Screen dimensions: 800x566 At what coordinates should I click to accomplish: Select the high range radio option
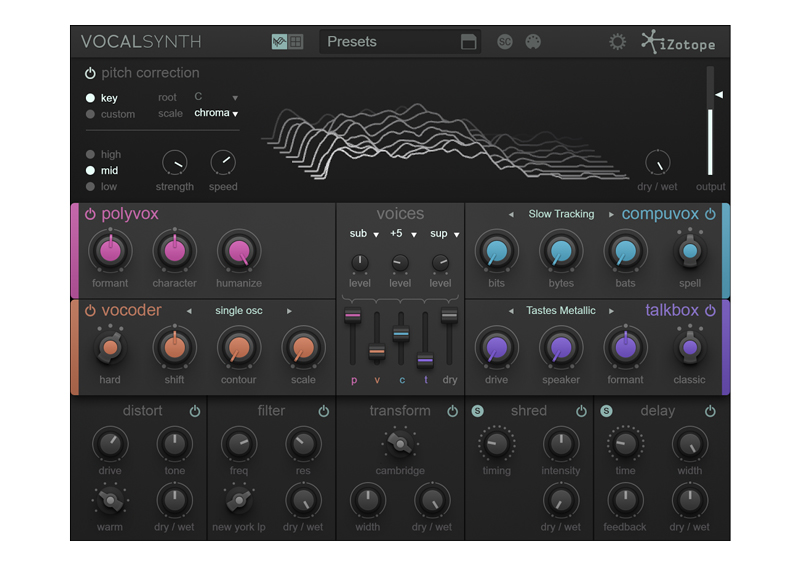click(90, 154)
